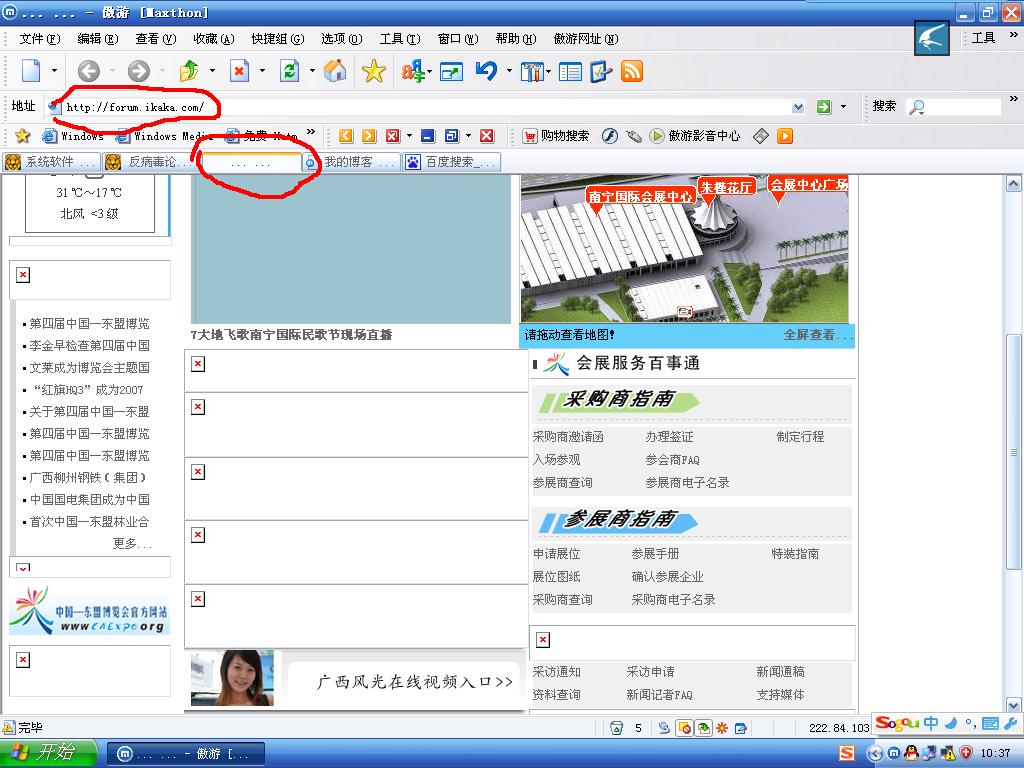Image resolution: width=1024 pixels, height=768 pixels.
Task: Toggle Sogou half-moon width mode
Action: 952,723
